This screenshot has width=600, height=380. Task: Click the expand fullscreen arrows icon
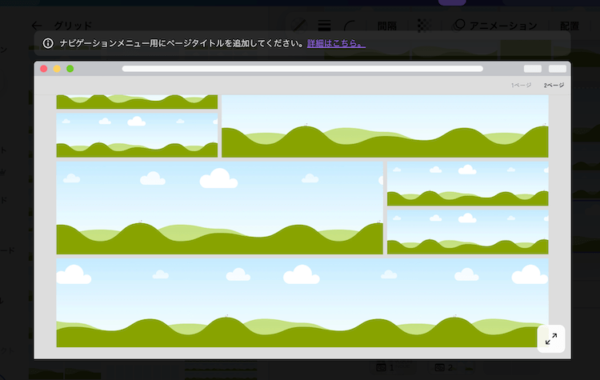coord(551,339)
